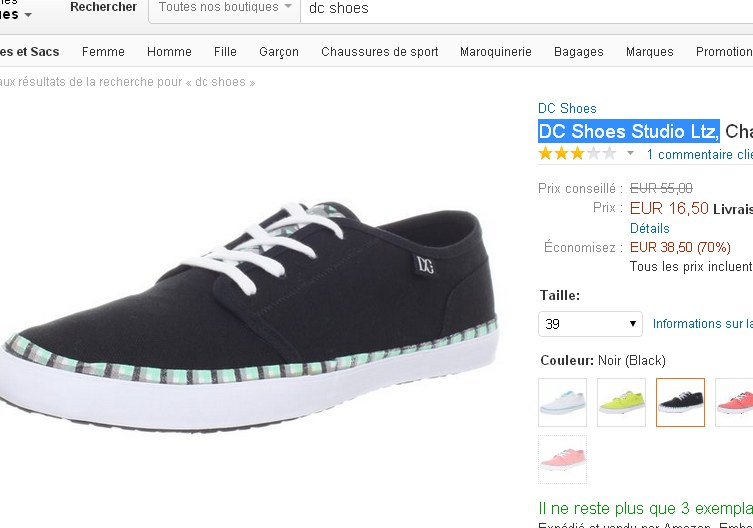The image size is (753, 528).
Task: Click the star rating icons
Action: 577,154
